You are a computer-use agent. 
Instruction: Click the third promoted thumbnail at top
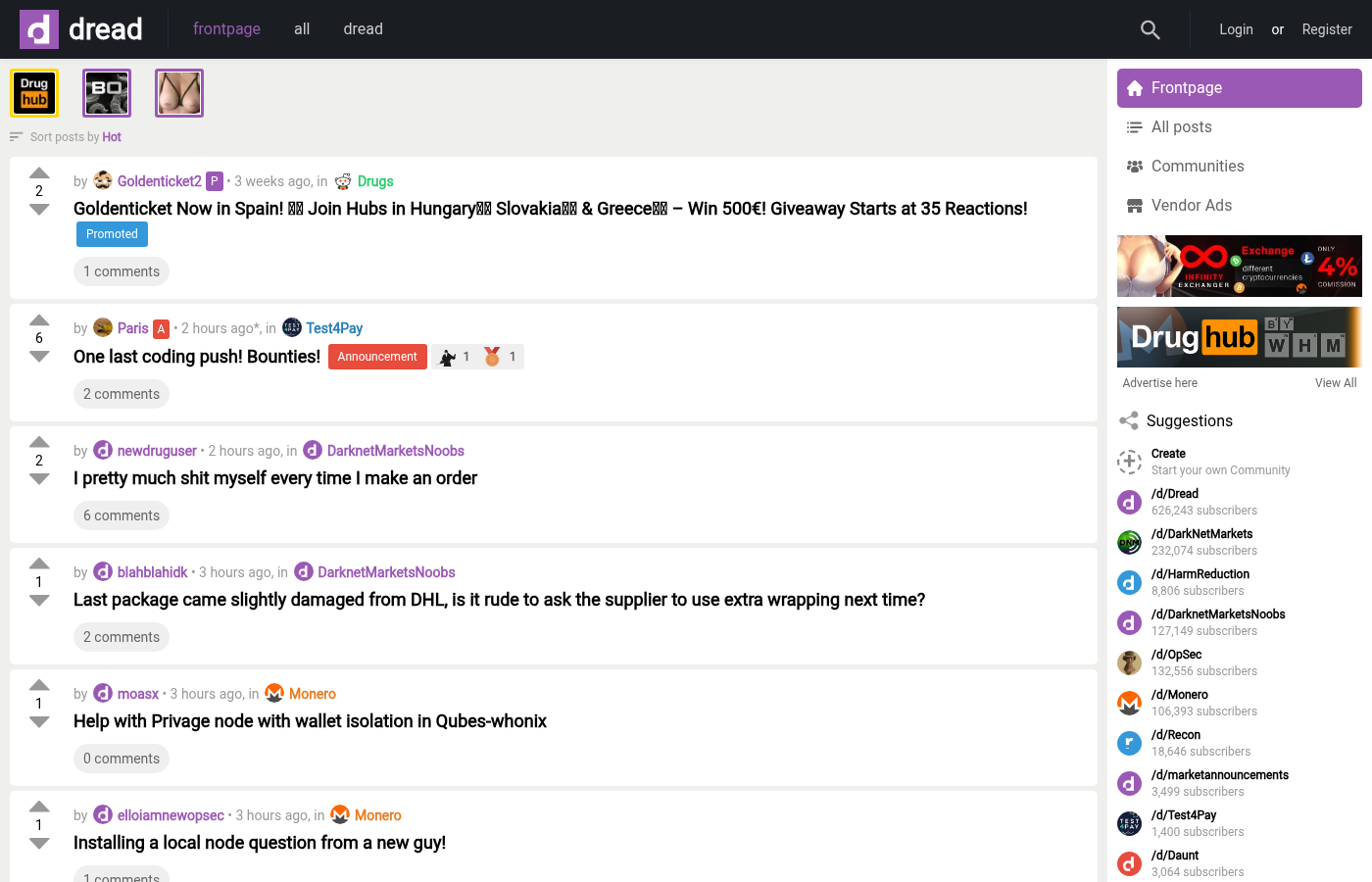179,93
